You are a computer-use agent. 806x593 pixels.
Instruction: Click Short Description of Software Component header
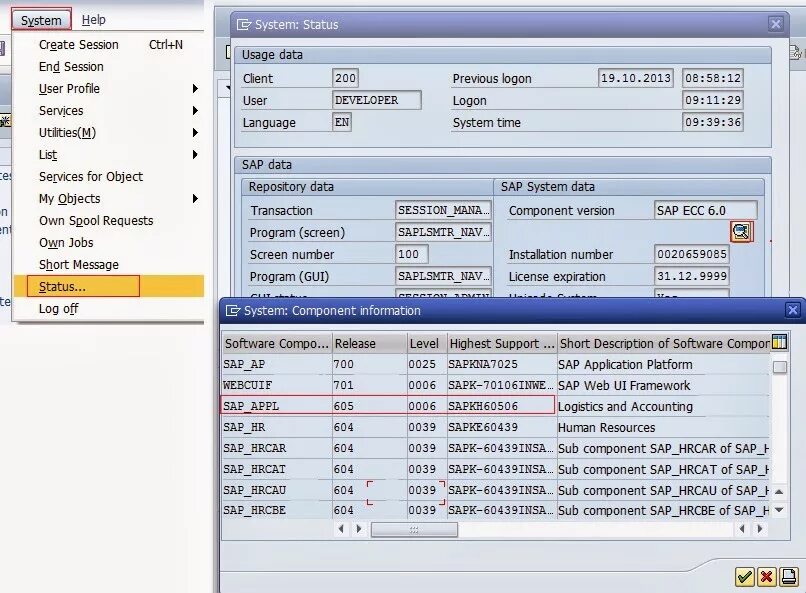pos(664,343)
